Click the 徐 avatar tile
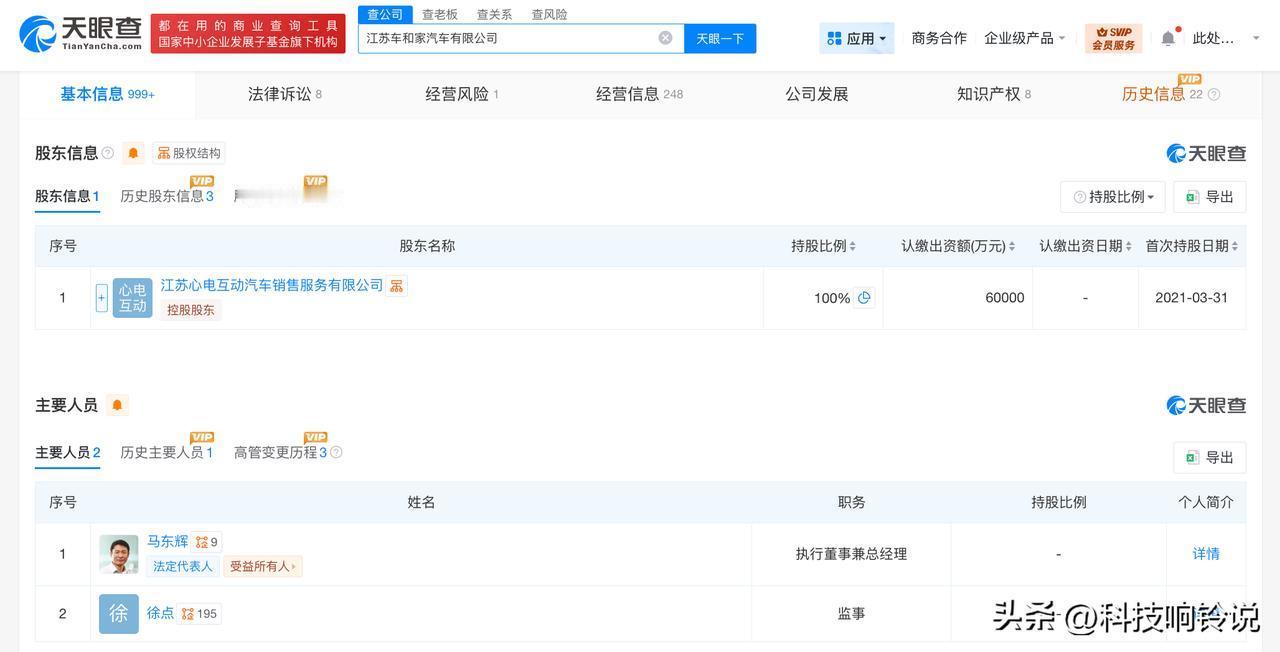The width and height of the screenshot is (1280, 652). pyautogui.click(x=118, y=613)
